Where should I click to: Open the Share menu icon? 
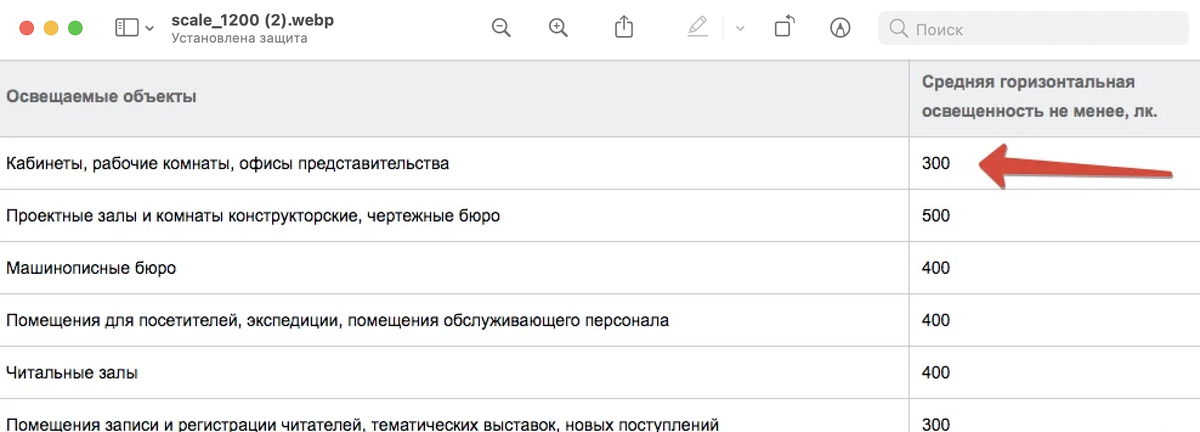[x=624, y=27]
